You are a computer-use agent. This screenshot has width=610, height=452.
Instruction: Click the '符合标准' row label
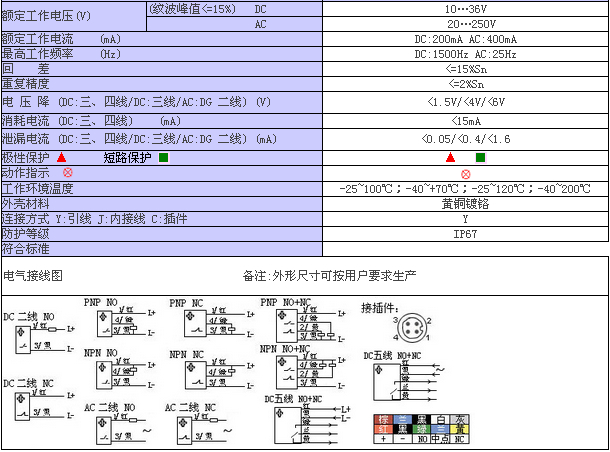tap(26, 249)
